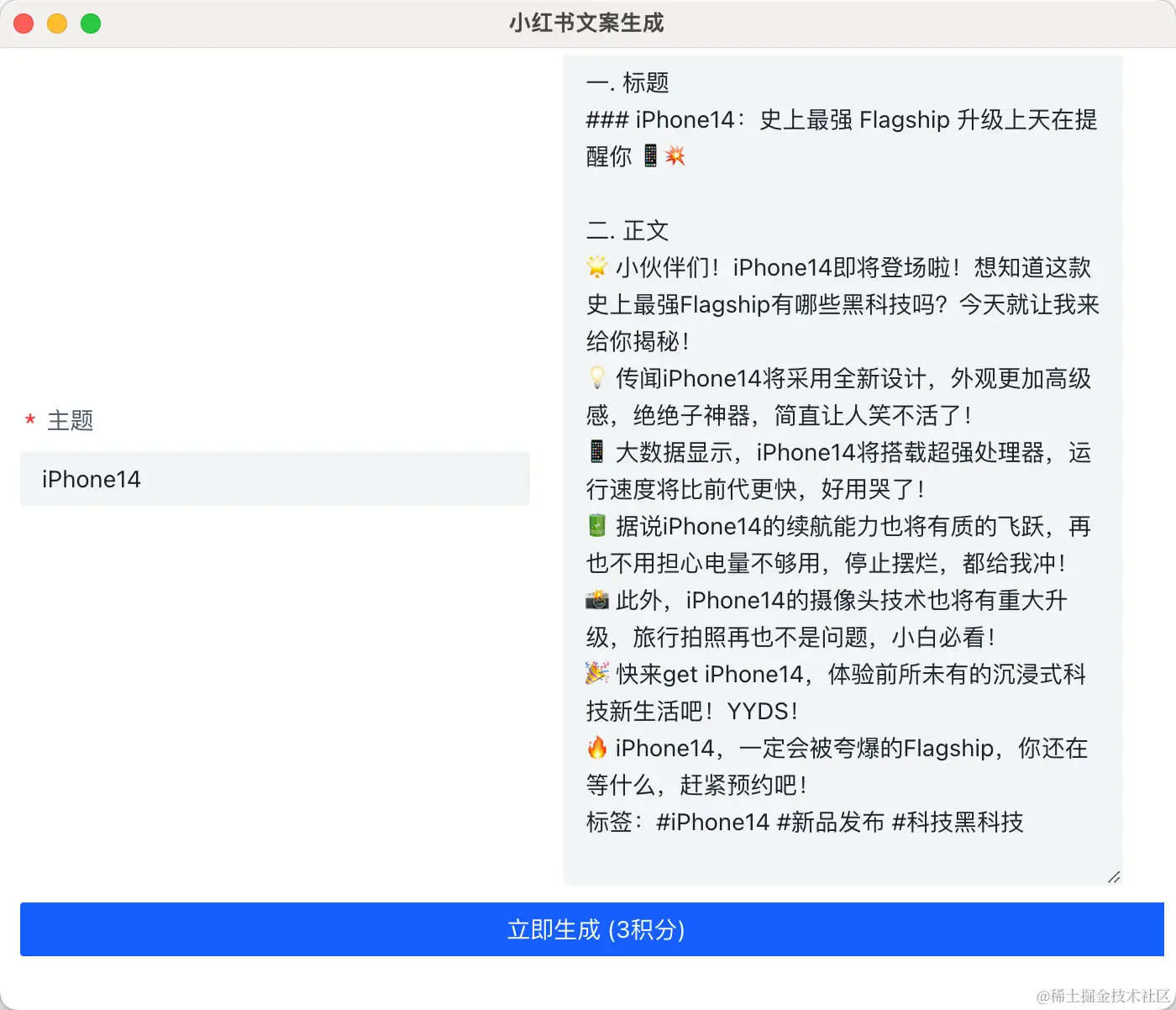Click the 主题 field label
The width and height of the screenshot is (1176, 1010).
click(x=71, y=420)
